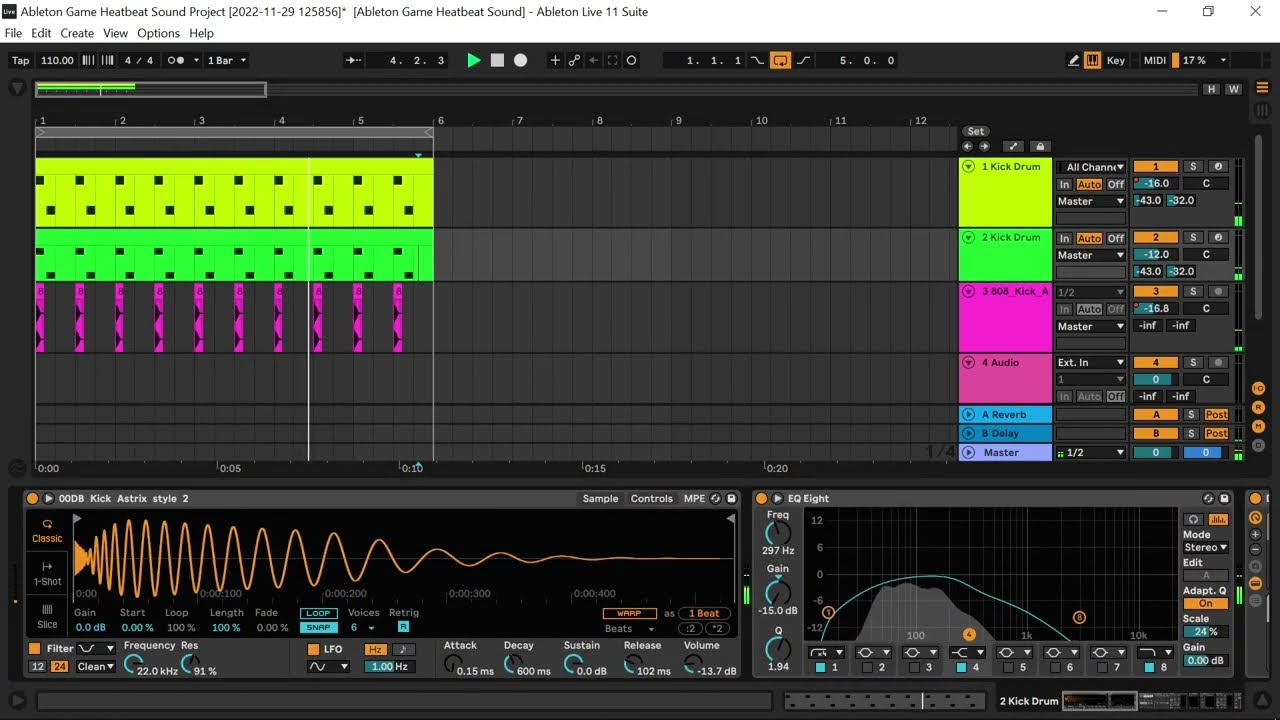
Task: Adjust the Filter Frequency knob
Action: [x=132, y=663]
